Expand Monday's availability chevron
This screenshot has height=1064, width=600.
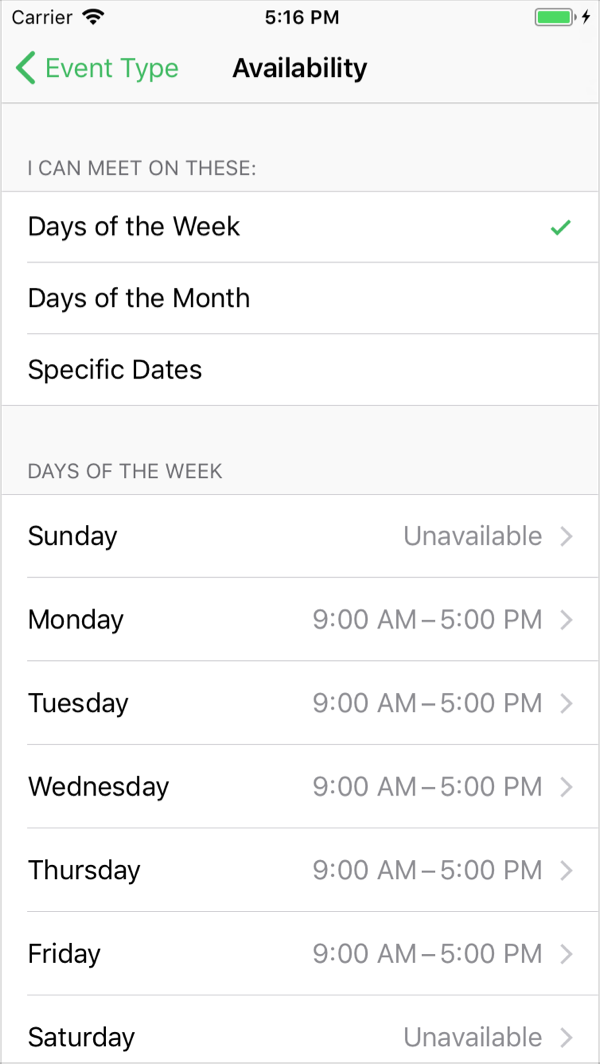point(567,620)
